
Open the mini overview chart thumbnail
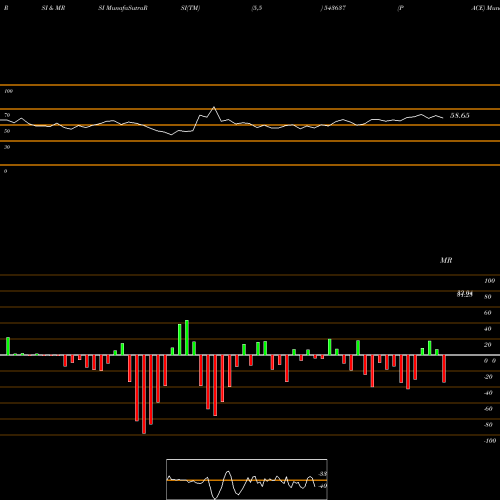tap(247, 479)
